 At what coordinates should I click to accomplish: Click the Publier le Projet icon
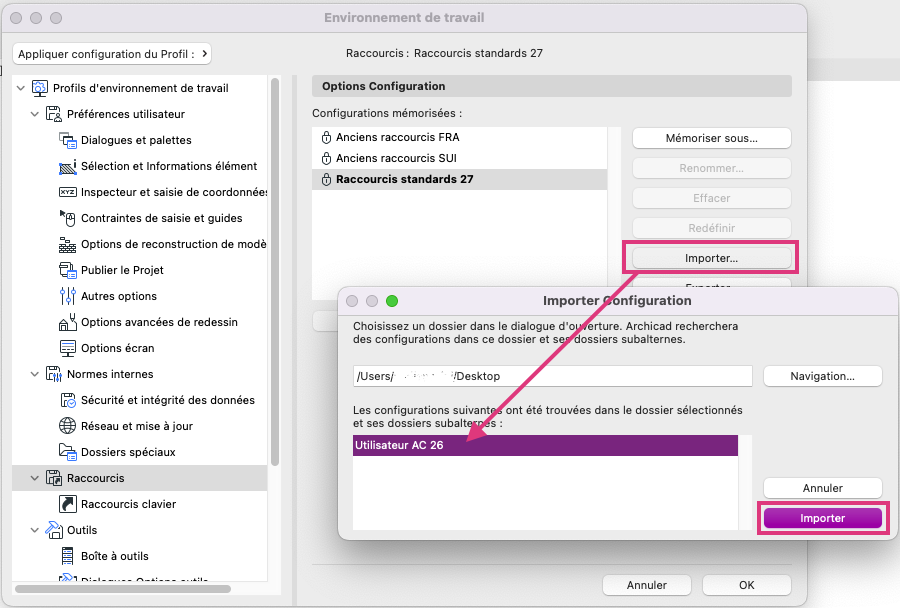(68, 270)
